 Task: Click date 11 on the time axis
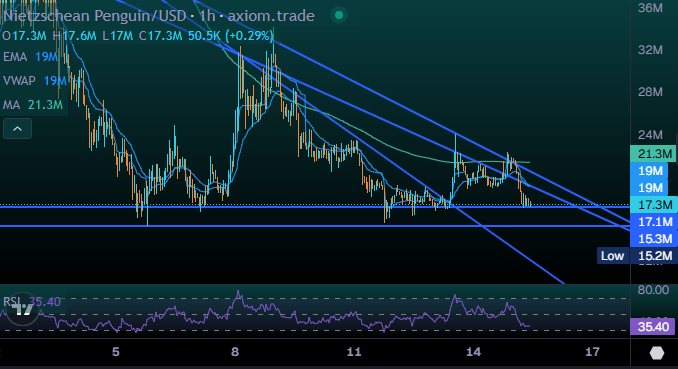point(354,352)
